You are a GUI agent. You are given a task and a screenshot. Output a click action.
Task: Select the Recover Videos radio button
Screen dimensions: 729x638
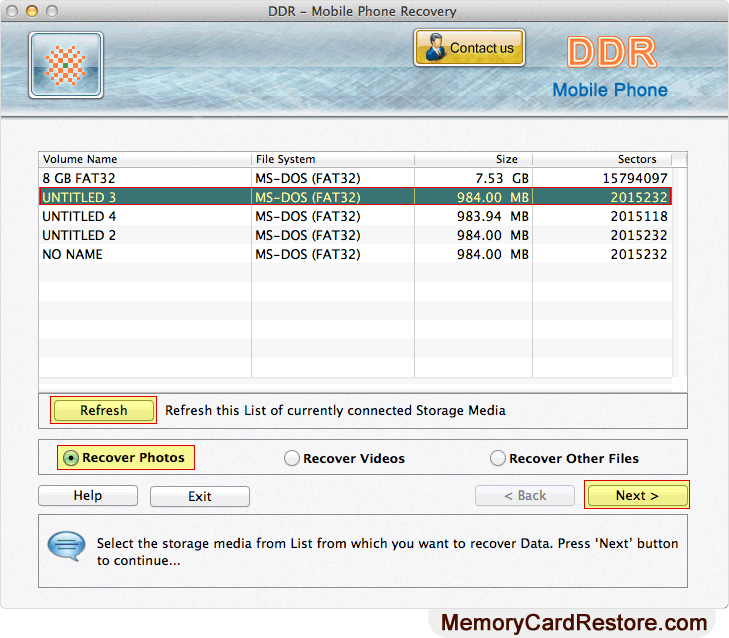click(x=292, y=458)
